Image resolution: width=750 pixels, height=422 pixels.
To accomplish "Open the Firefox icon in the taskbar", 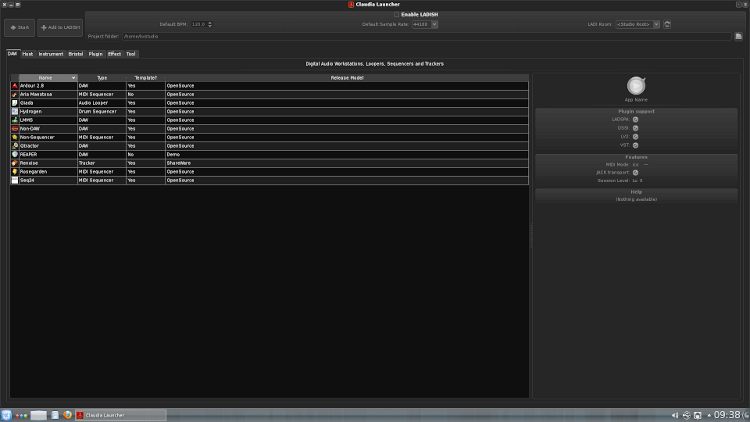I will point(67,415).
